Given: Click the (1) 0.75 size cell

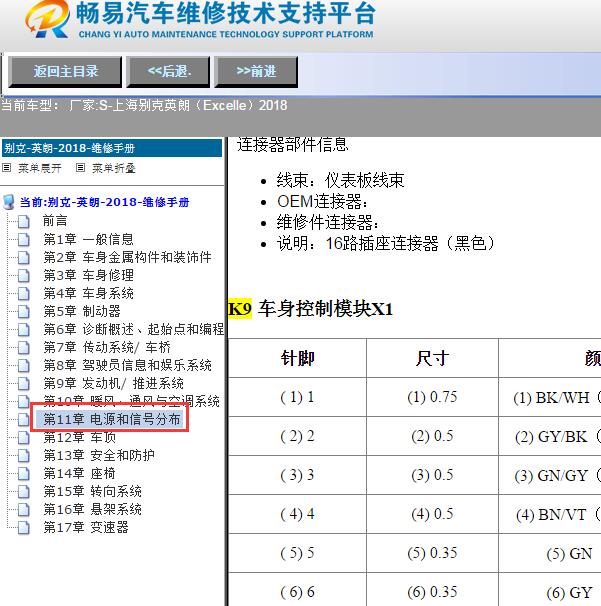Looking at the screenshot, I should tap(432, 397).
